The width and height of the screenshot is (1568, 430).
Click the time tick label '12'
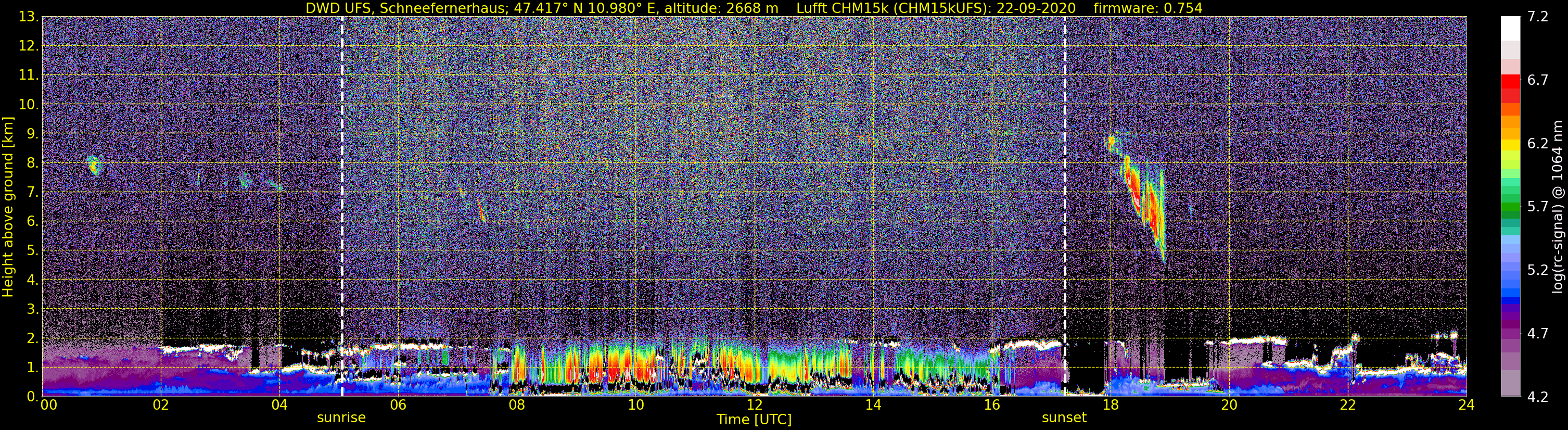pyautogui.click(x=754, y=406)
